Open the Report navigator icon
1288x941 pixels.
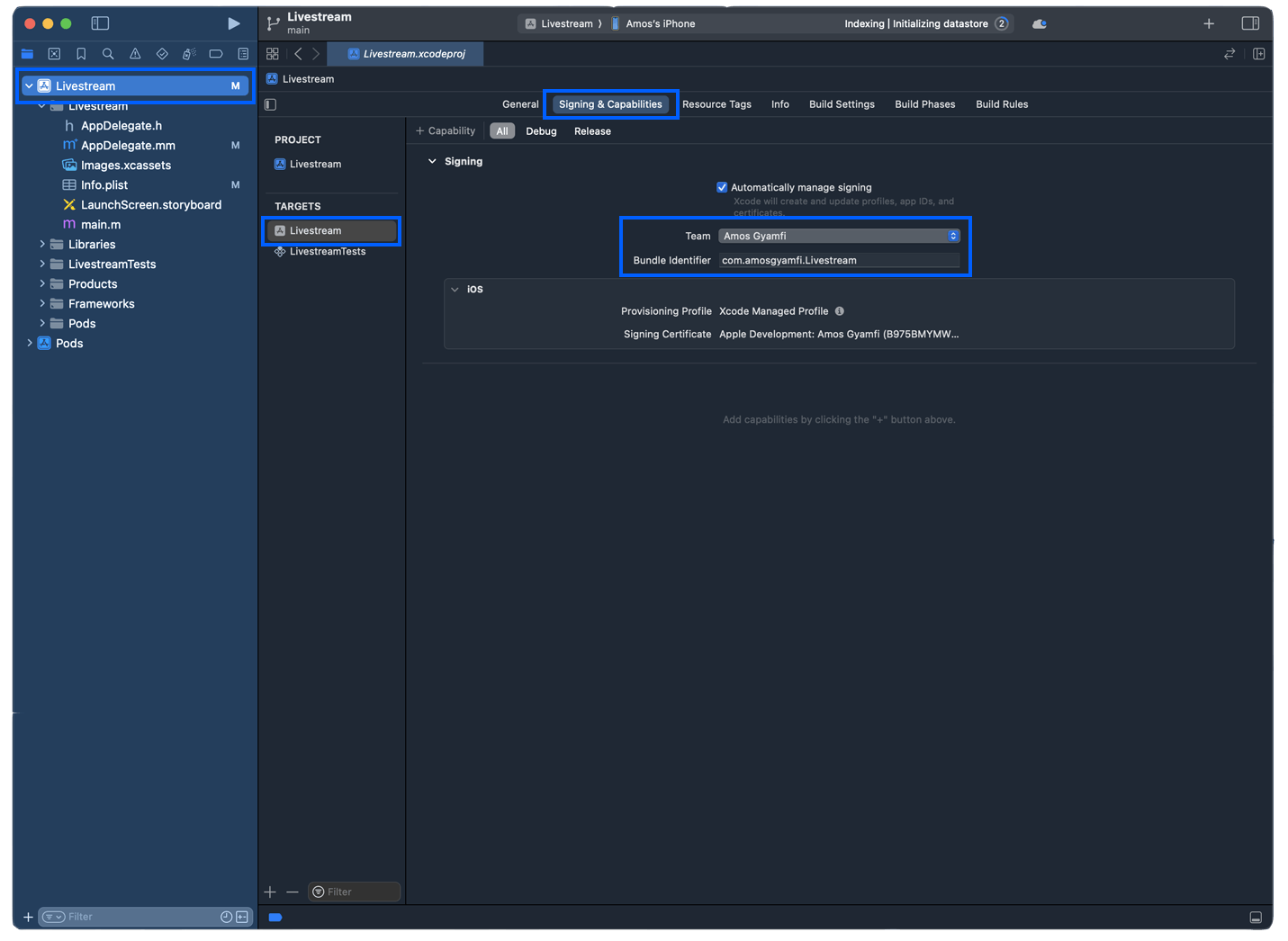pos(243,54)
